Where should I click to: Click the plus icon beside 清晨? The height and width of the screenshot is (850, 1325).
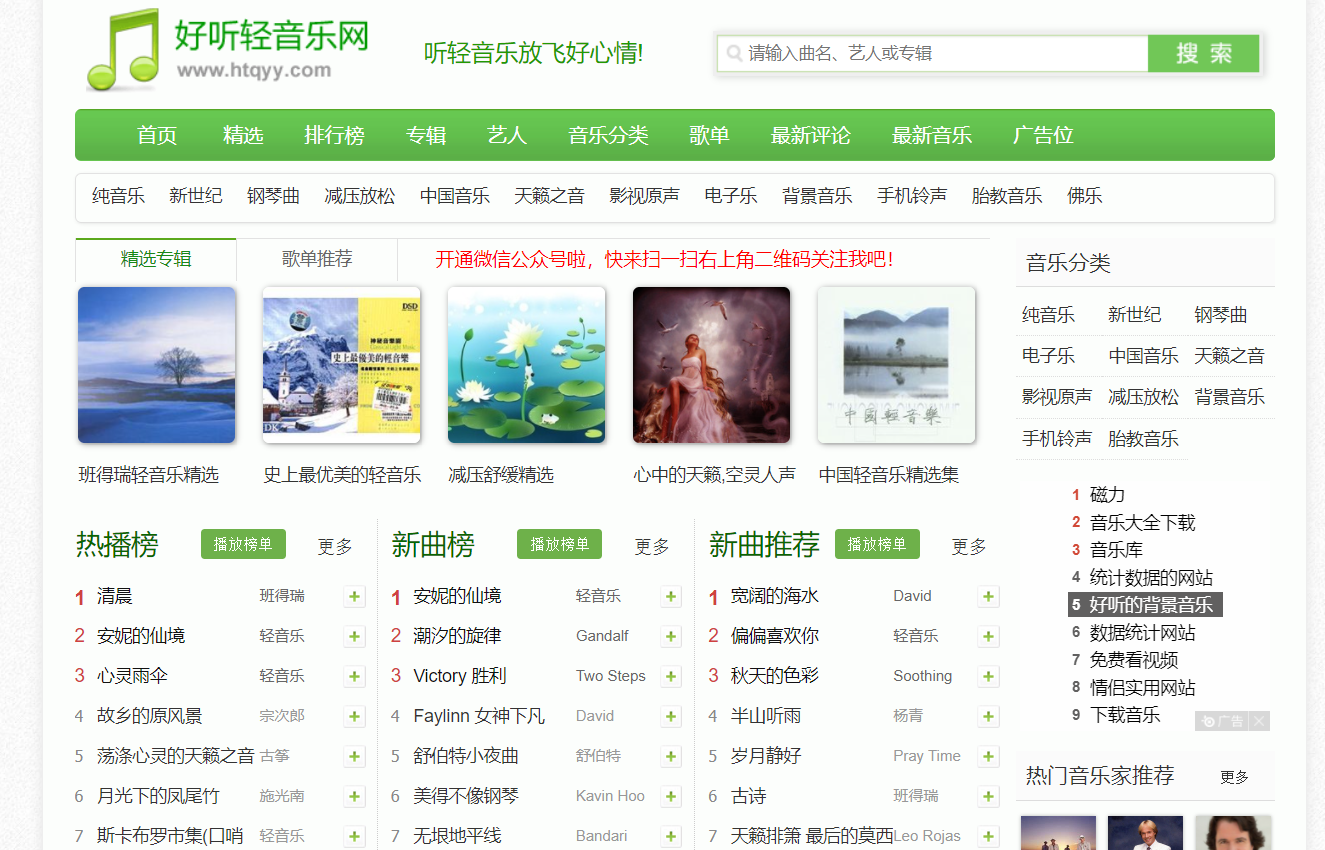coord(354,597)
